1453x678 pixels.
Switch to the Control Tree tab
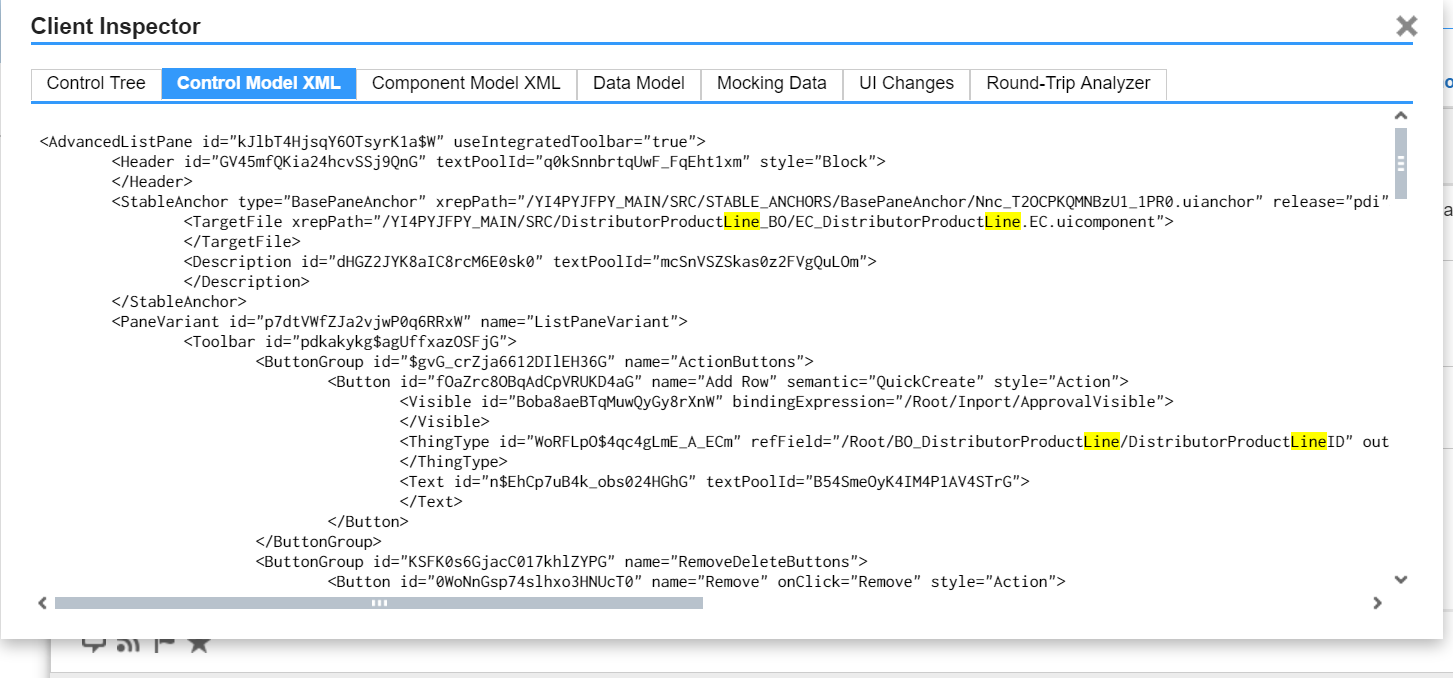click(96, 84)
